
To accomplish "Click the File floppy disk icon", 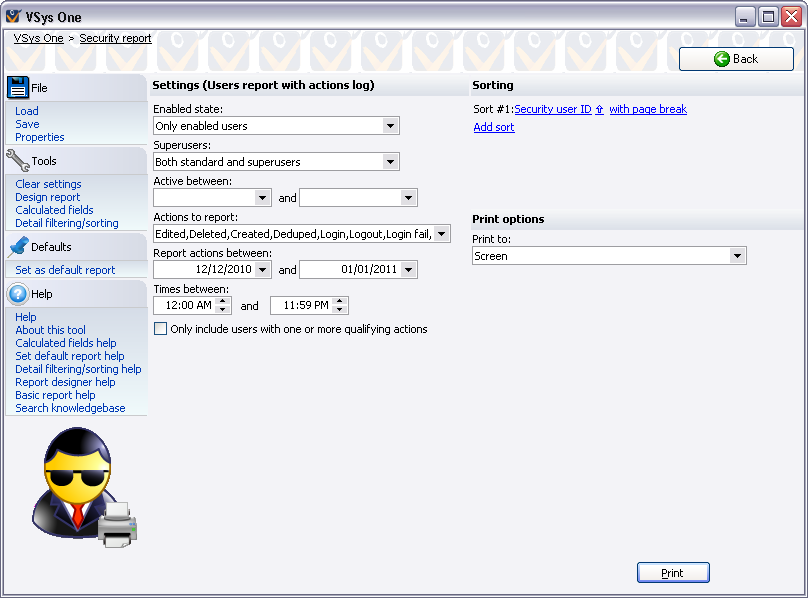I will pyautogui.click(x=18, y=87).
